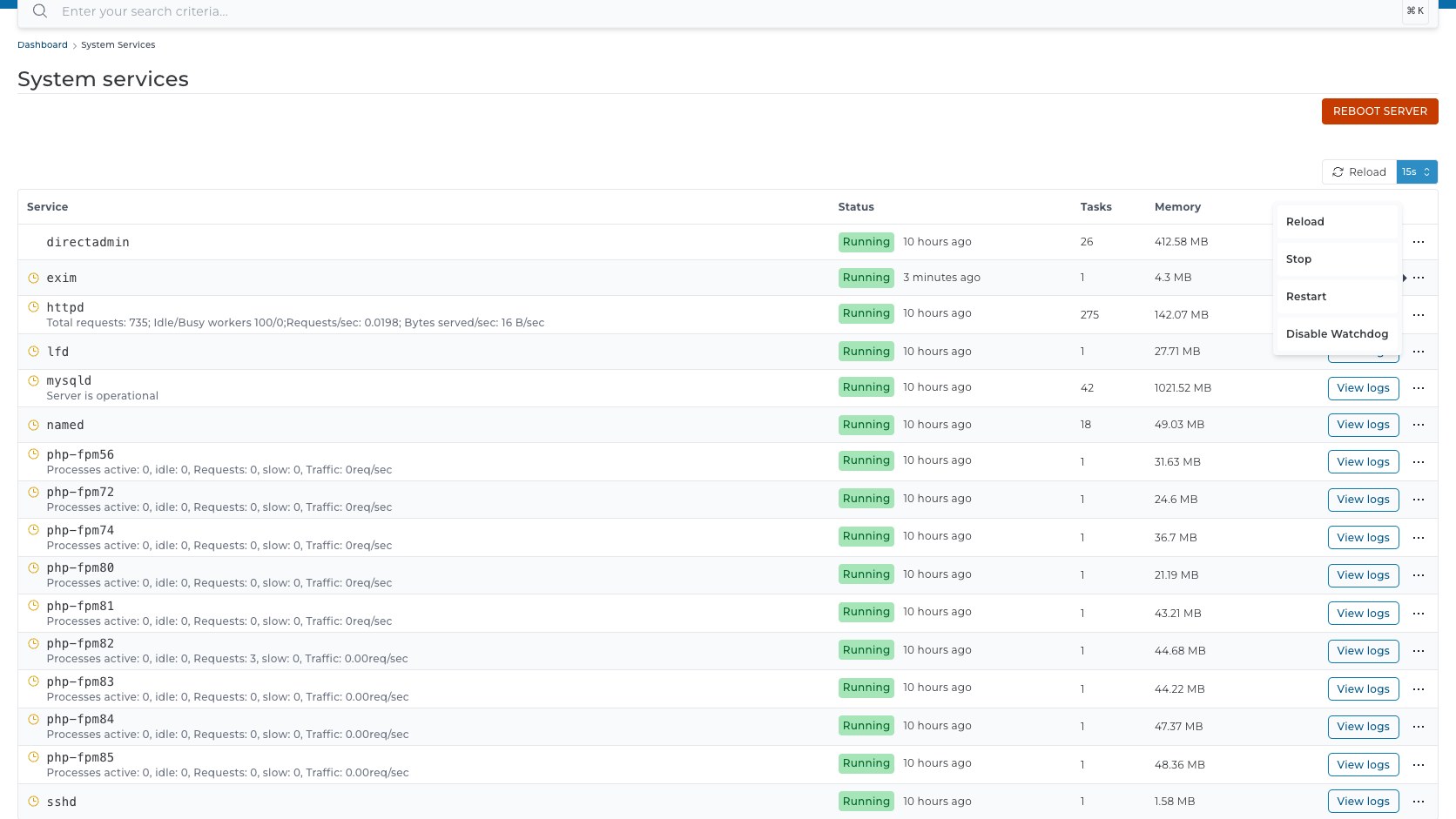
Task: Open more actions for php-fpm72 row
Action: tap(1419, 500)
